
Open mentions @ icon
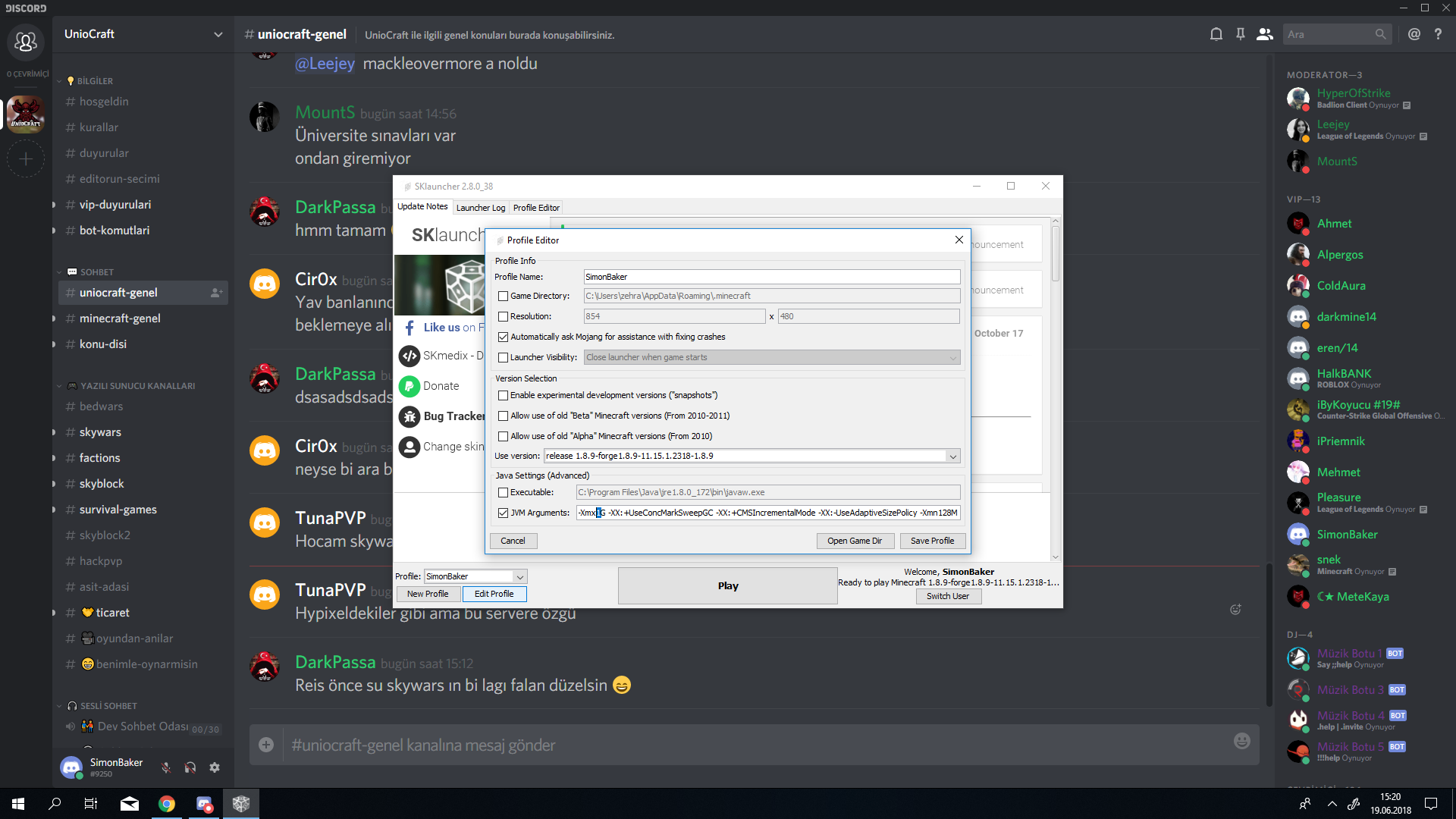coord(1414,34)
